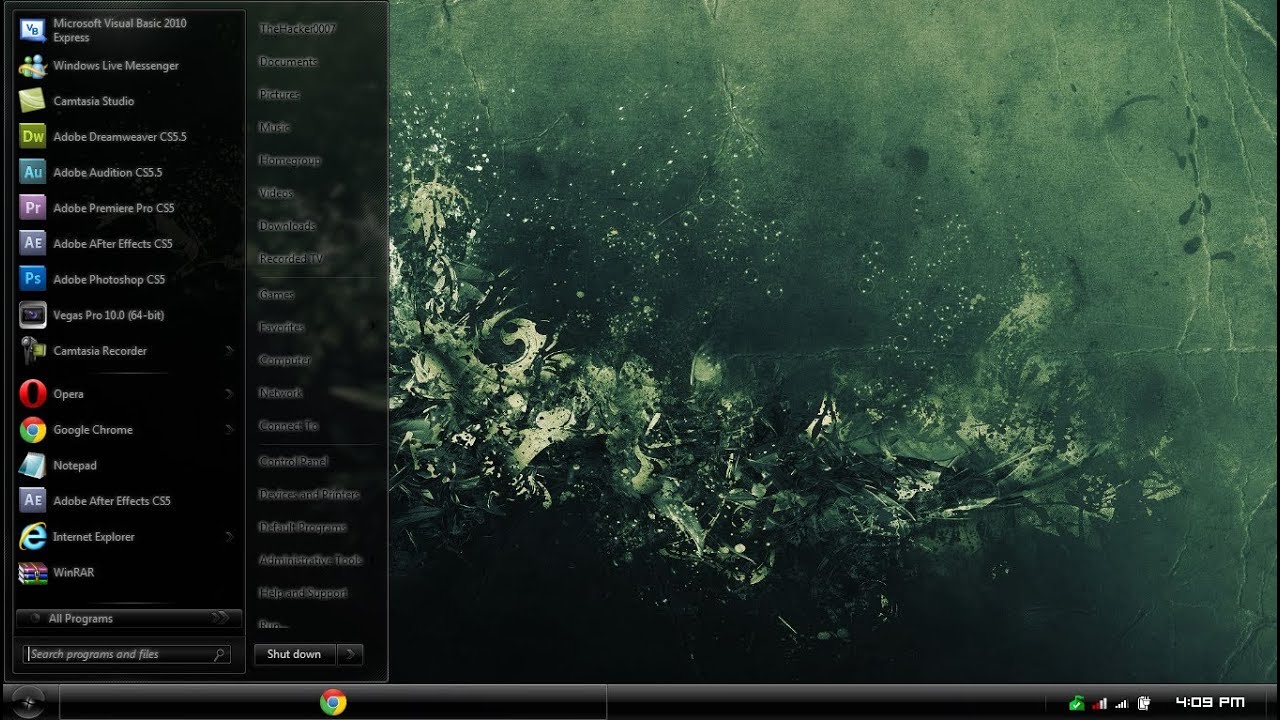Open the Pictures entry

tap(279, 95)
